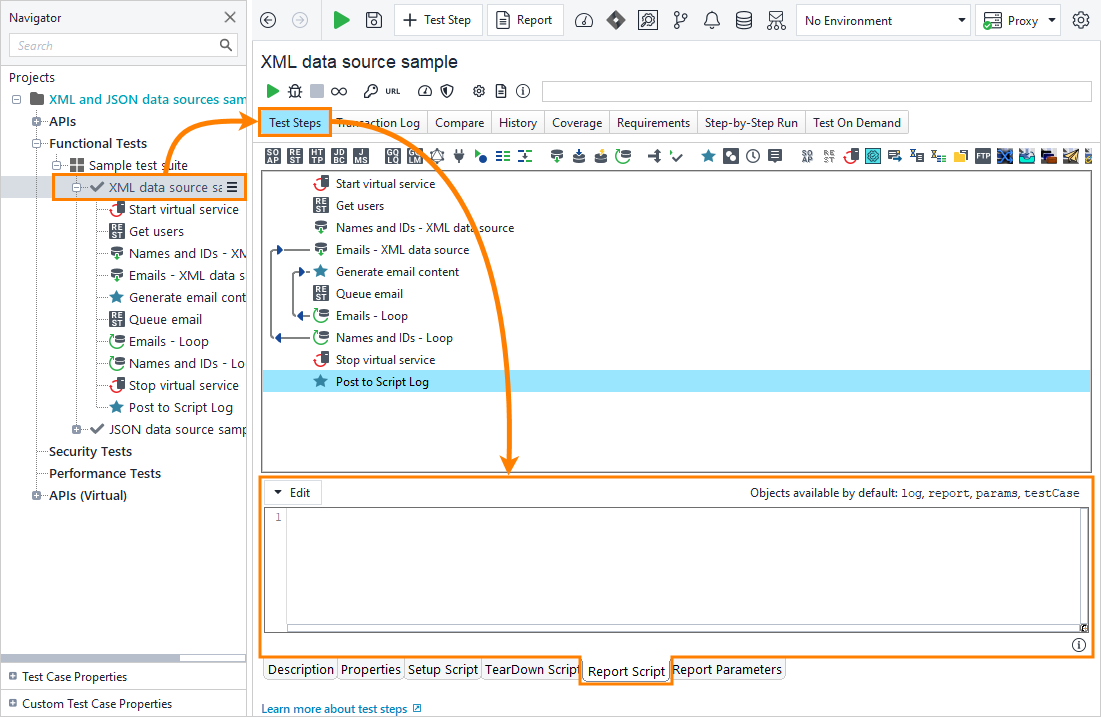The height and width of the screenshot is (717, 1101).
Task: Click the FTP test step icon
Action: click(984, 156)
